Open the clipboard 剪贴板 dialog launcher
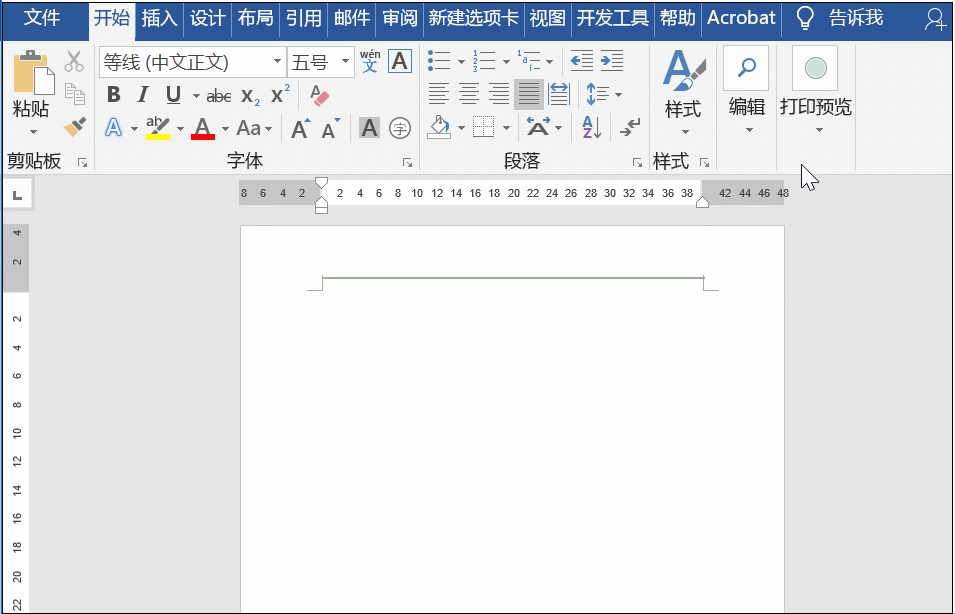 [82, 162]
